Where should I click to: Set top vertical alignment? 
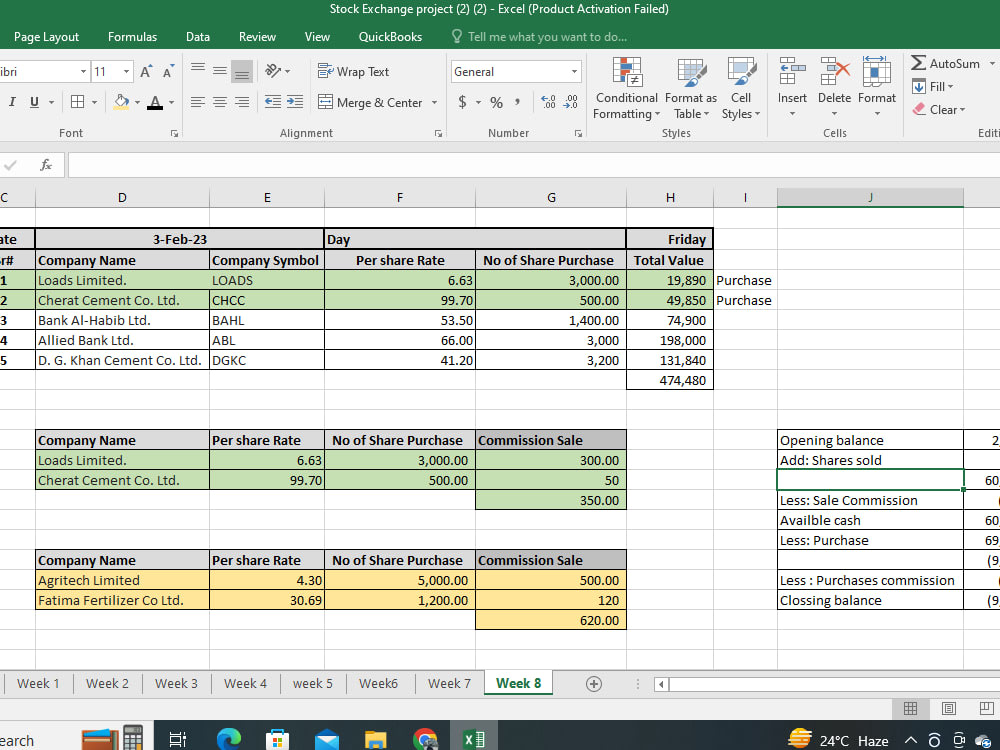click(x=198, y=70)
